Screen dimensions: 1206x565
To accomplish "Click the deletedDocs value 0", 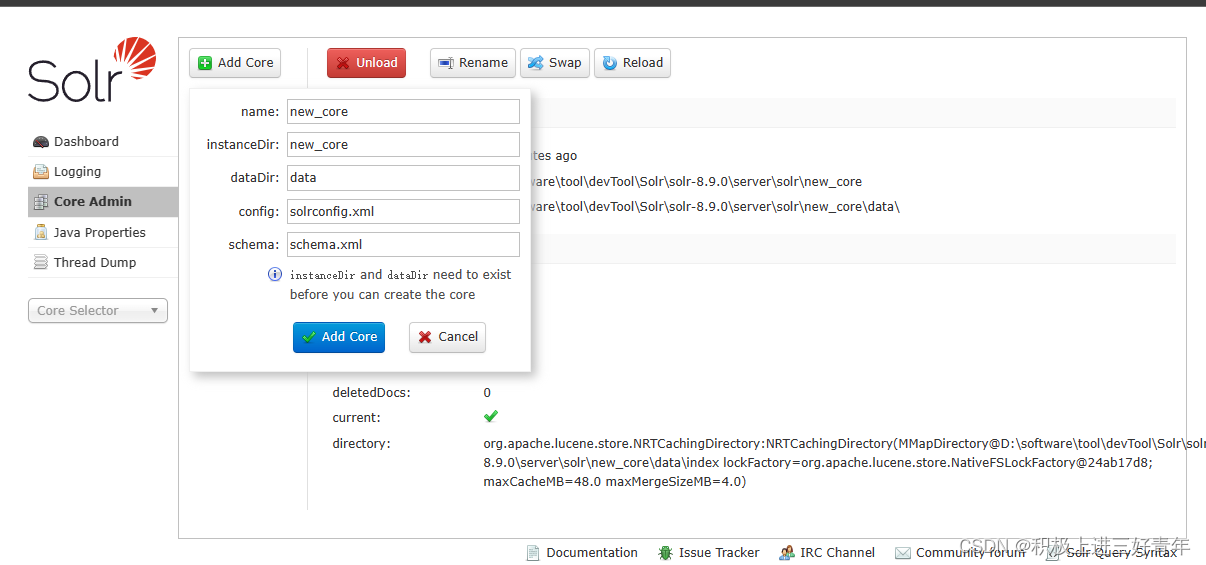I will (487, 393).
